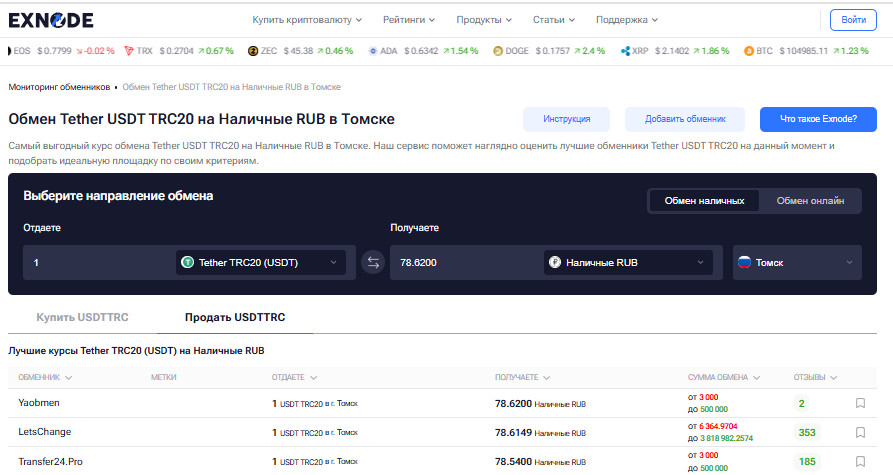This screenshot has width=893, height=475.
Task: Expand the Томск city selector
Action: point(796,263)
